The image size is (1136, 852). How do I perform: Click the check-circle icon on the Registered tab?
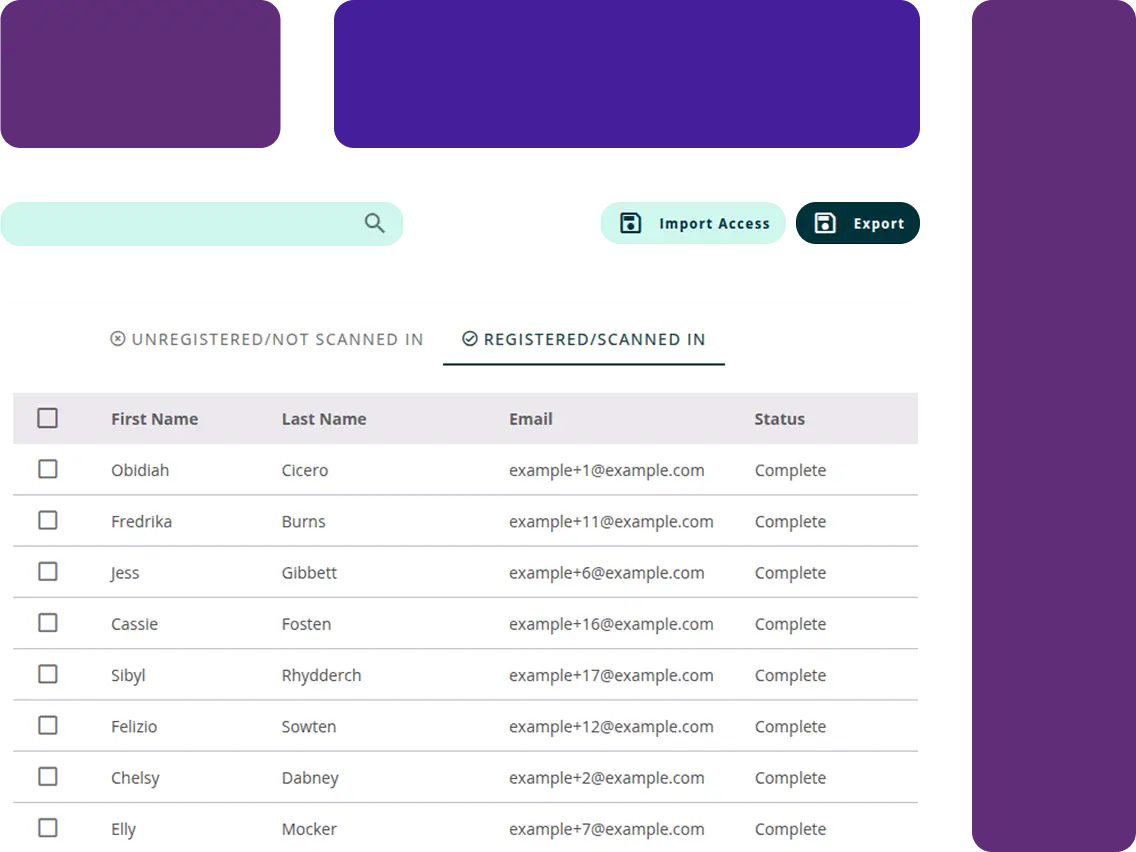(x=470, y=339)
